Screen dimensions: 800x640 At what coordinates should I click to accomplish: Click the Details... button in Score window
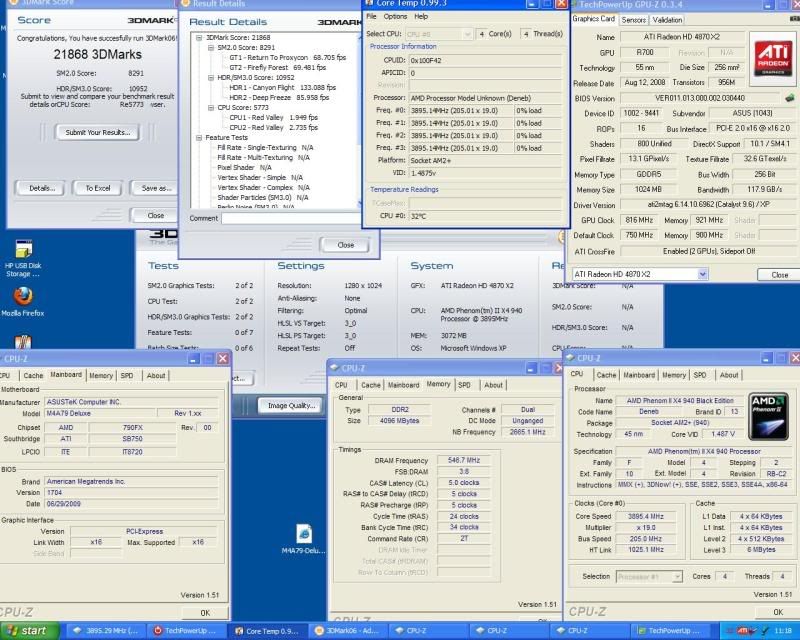point(41,188)
